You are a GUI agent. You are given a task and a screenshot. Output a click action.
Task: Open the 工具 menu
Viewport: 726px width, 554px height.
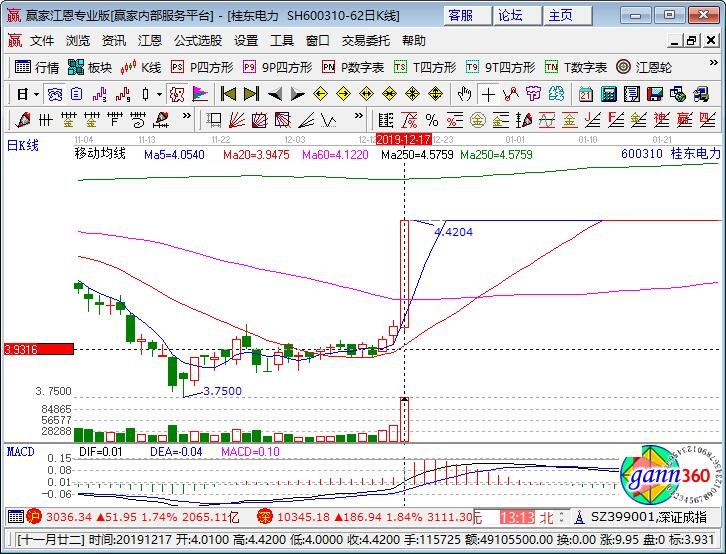pyautogui.click(x=282, y=41)
